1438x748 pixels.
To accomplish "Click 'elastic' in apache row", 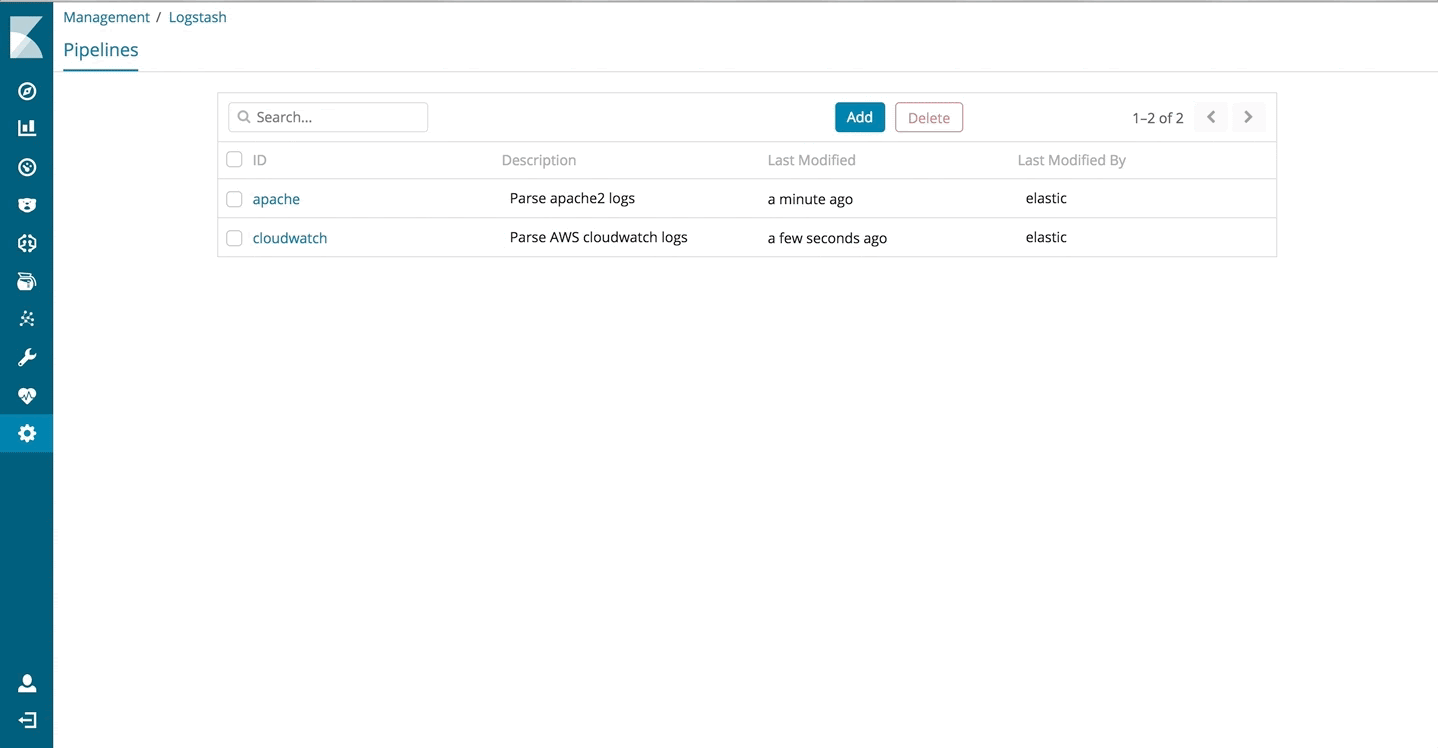I will 1046,198.
